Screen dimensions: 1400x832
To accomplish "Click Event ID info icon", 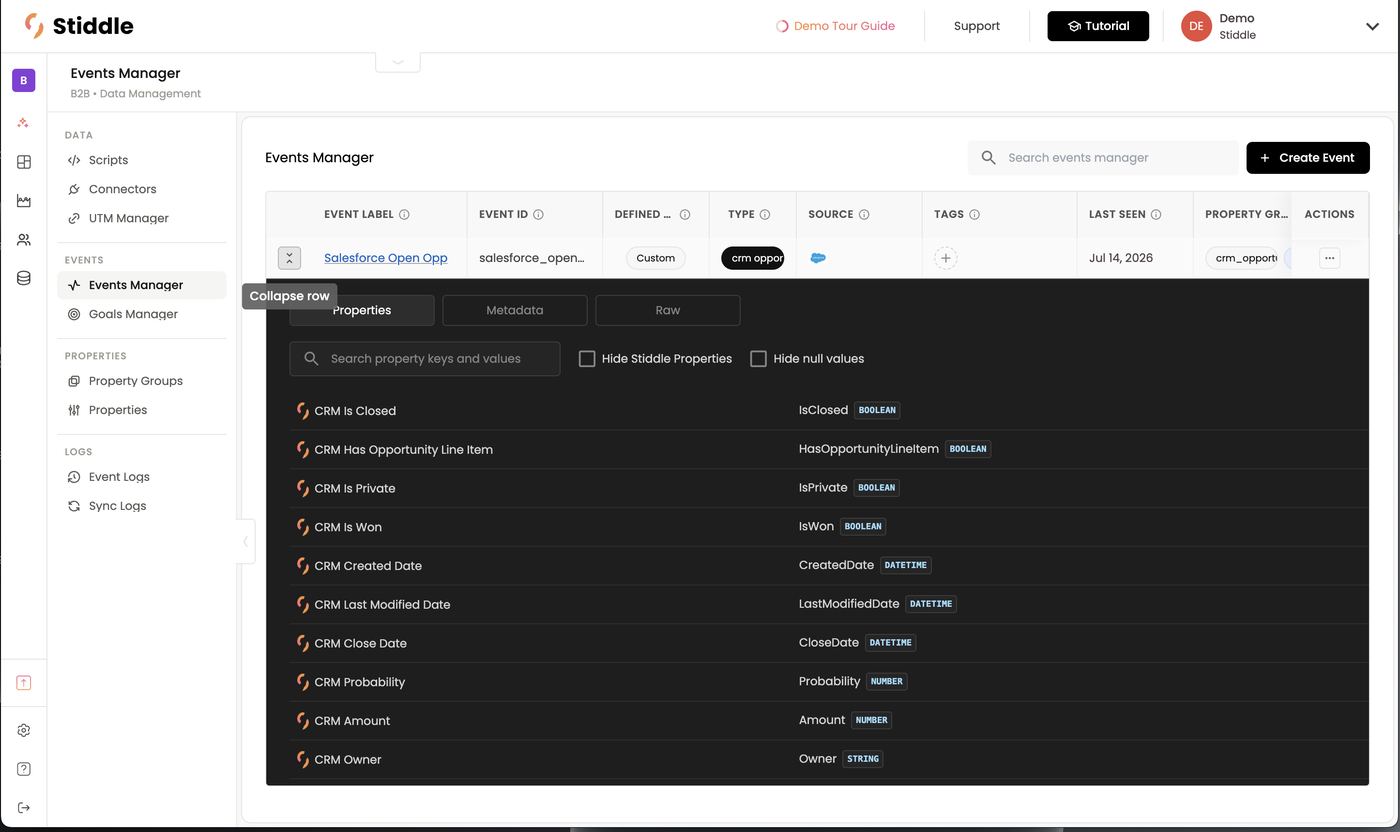I will tap(538, 214).
